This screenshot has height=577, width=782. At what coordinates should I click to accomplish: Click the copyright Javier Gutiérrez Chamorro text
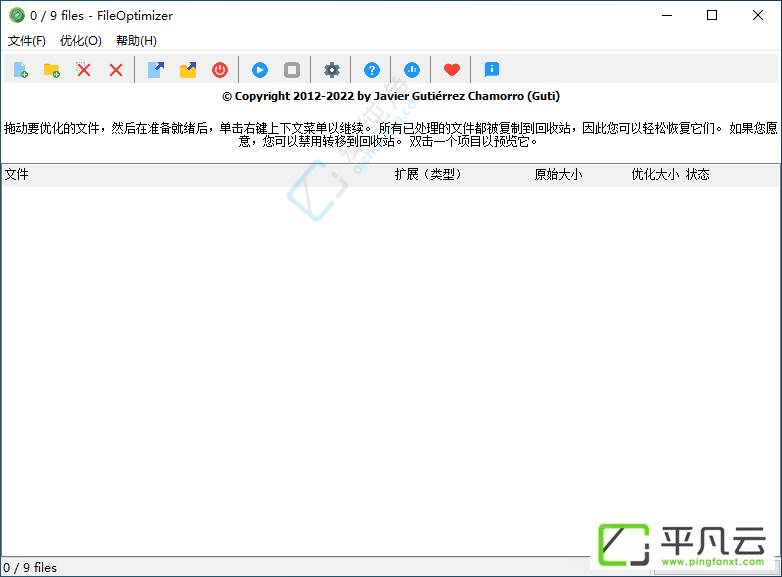[x=391, y=96]
